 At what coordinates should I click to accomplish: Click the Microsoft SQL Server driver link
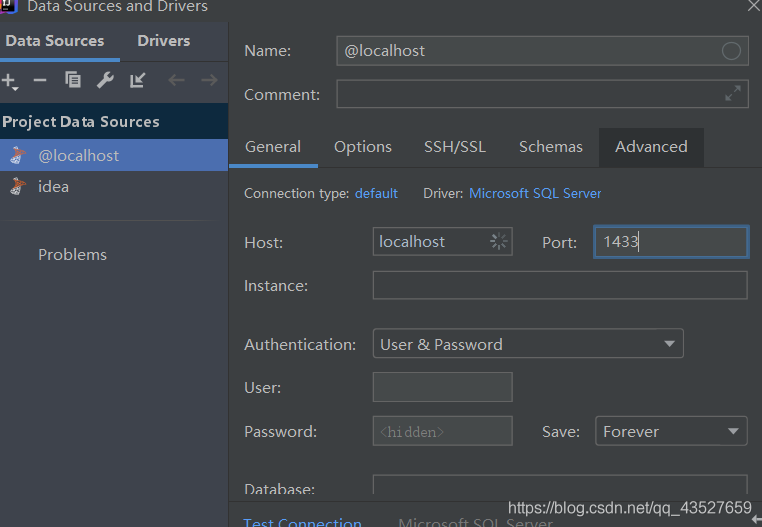tap(535, 193)
